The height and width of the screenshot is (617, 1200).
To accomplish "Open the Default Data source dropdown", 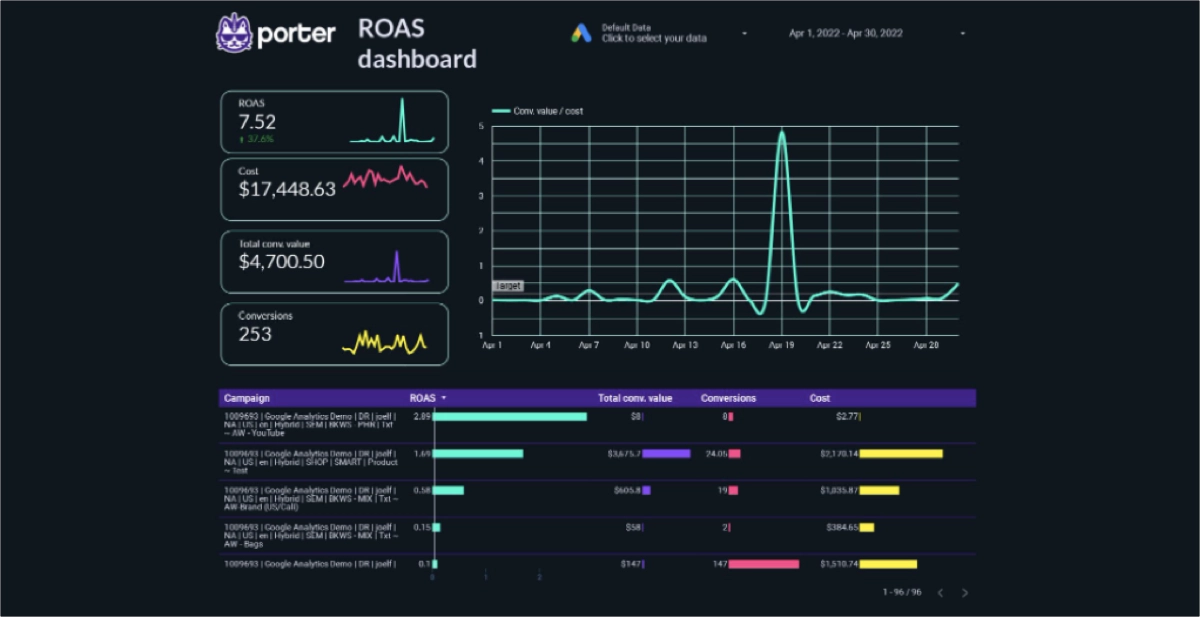I will tap(745, 34).
